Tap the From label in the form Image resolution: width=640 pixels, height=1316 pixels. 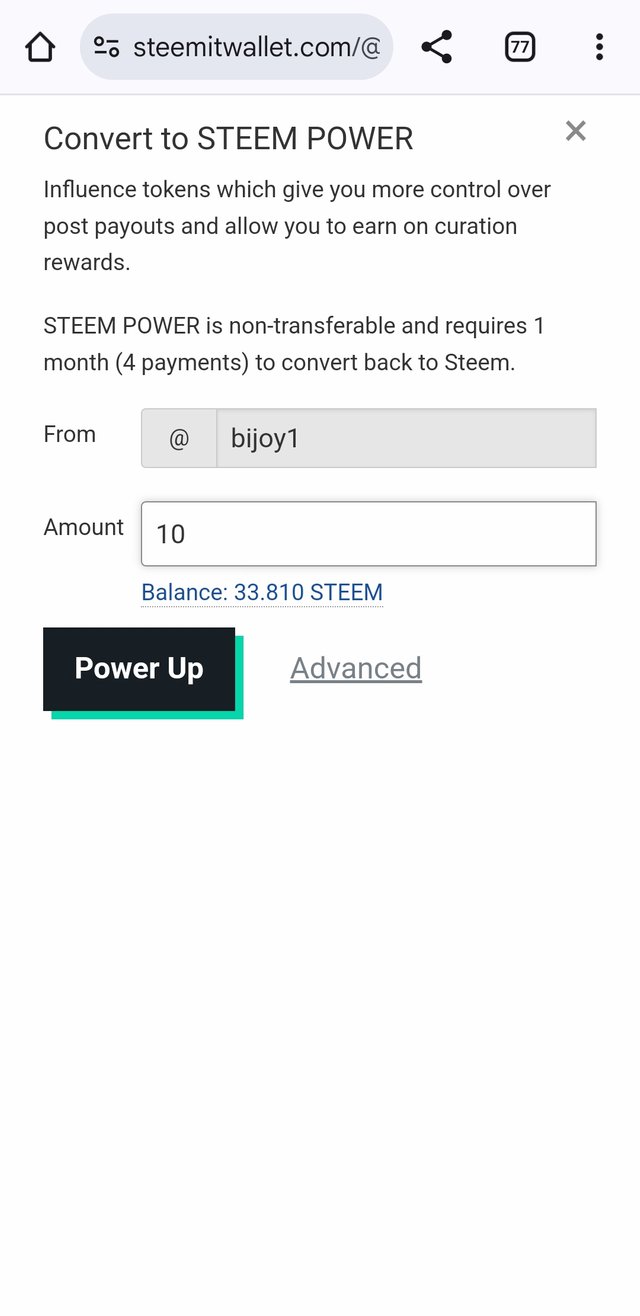[69, 434]
